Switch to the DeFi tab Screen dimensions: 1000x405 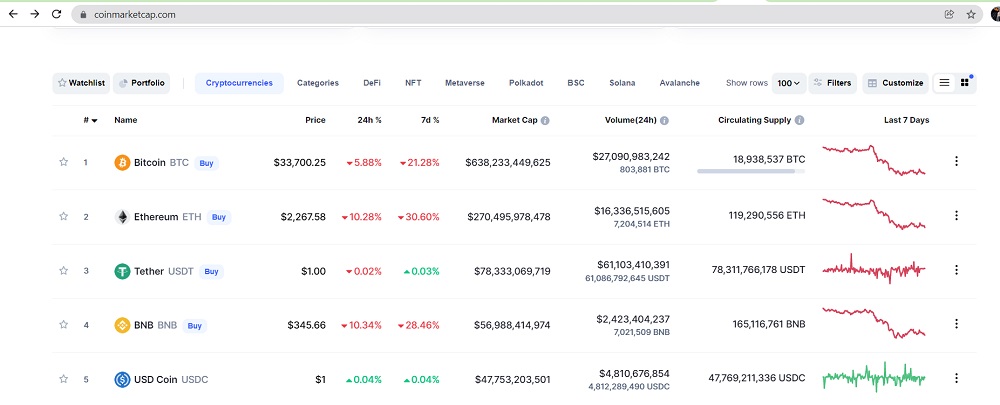pos(372,83)
